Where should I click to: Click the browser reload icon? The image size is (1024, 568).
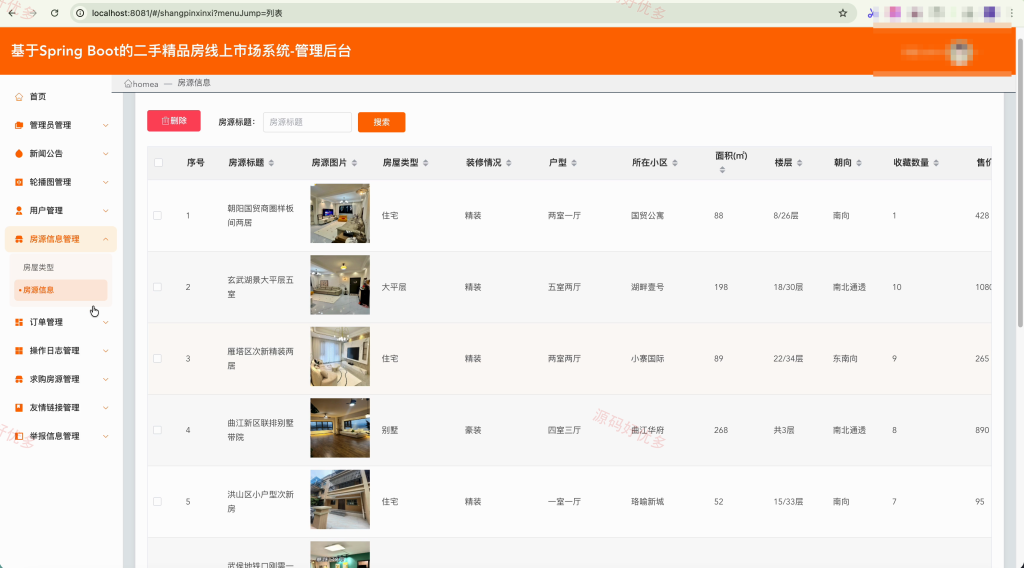(x=54, y=13)
